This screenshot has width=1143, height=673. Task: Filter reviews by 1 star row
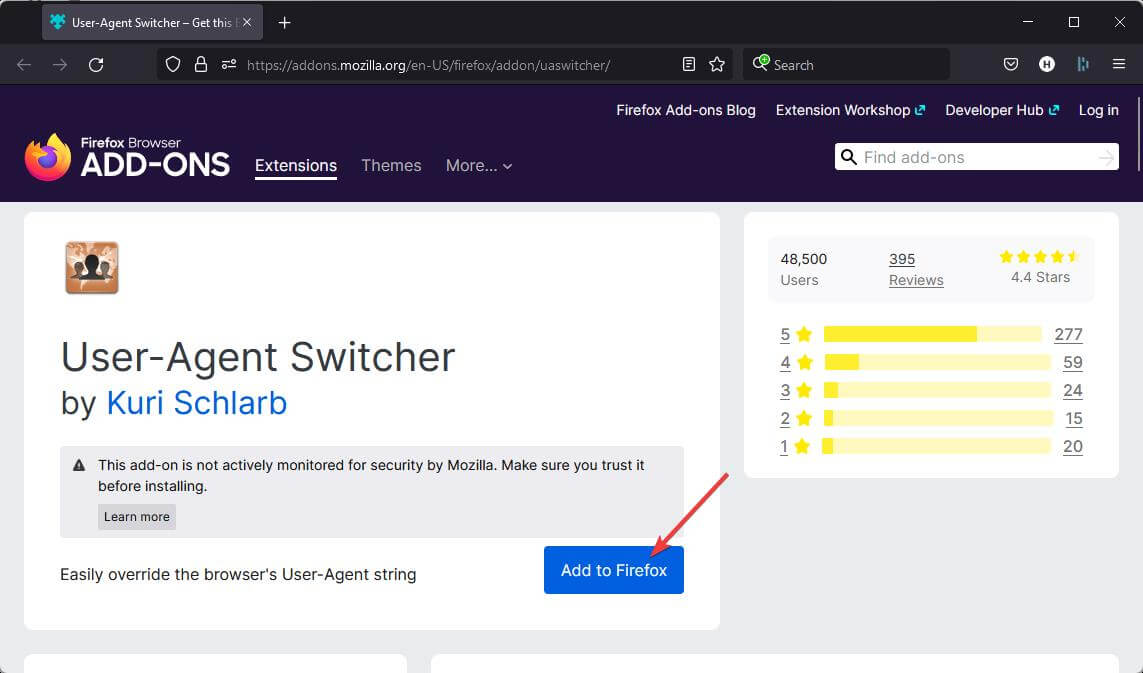(931, 446)
